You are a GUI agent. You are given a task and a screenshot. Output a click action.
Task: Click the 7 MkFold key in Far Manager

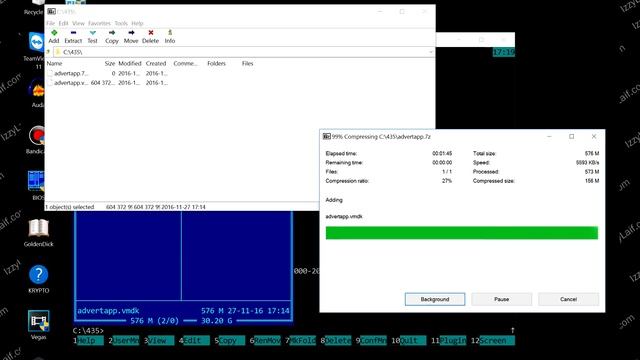click(301, 340)
